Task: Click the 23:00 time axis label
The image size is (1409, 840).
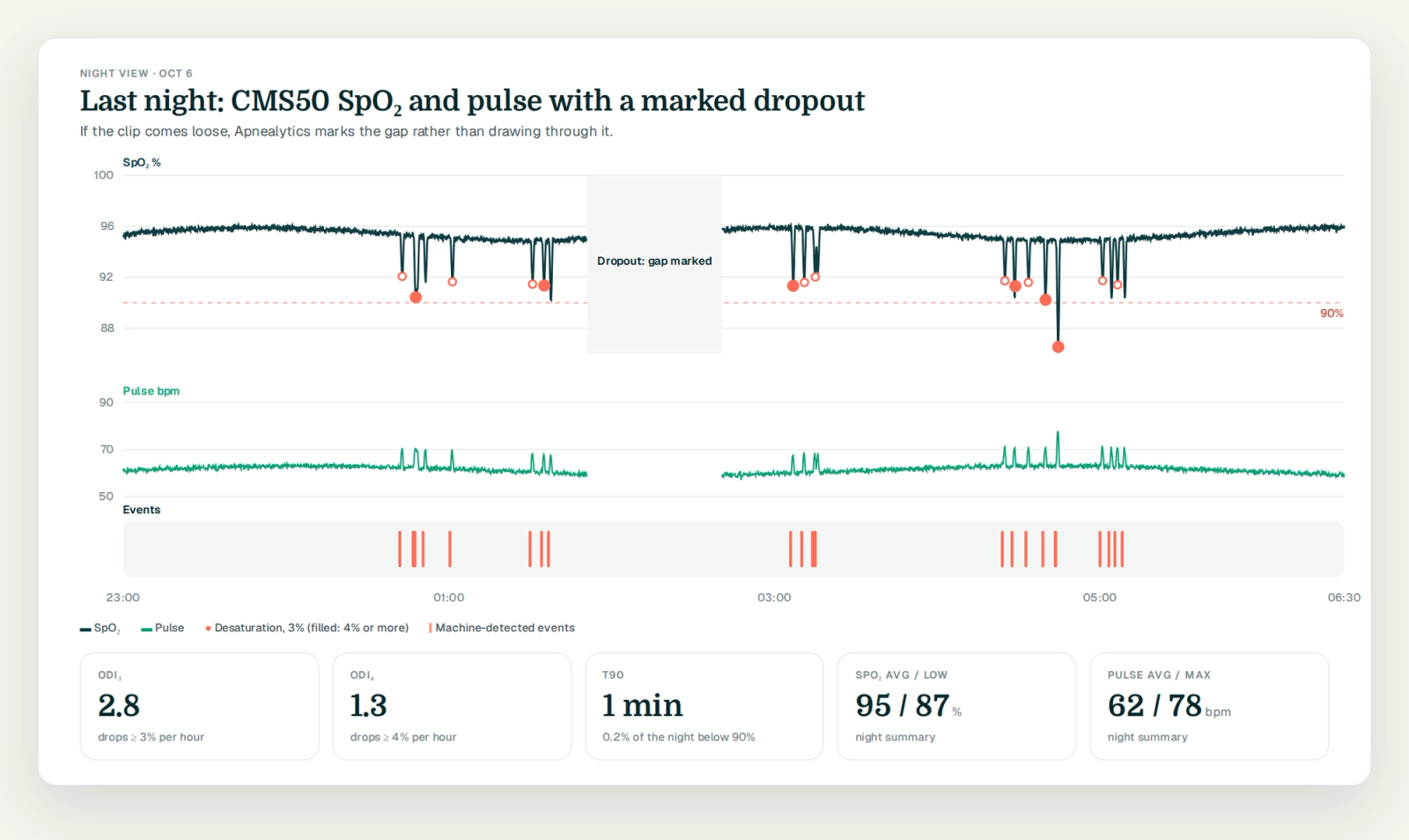Action: 122,597
